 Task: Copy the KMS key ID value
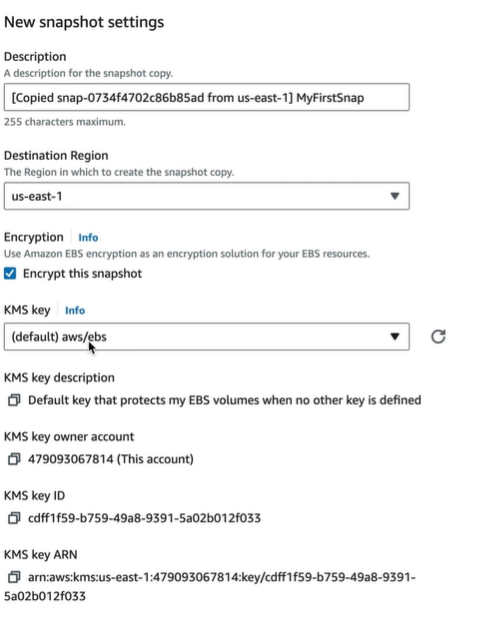click(14, 518)
